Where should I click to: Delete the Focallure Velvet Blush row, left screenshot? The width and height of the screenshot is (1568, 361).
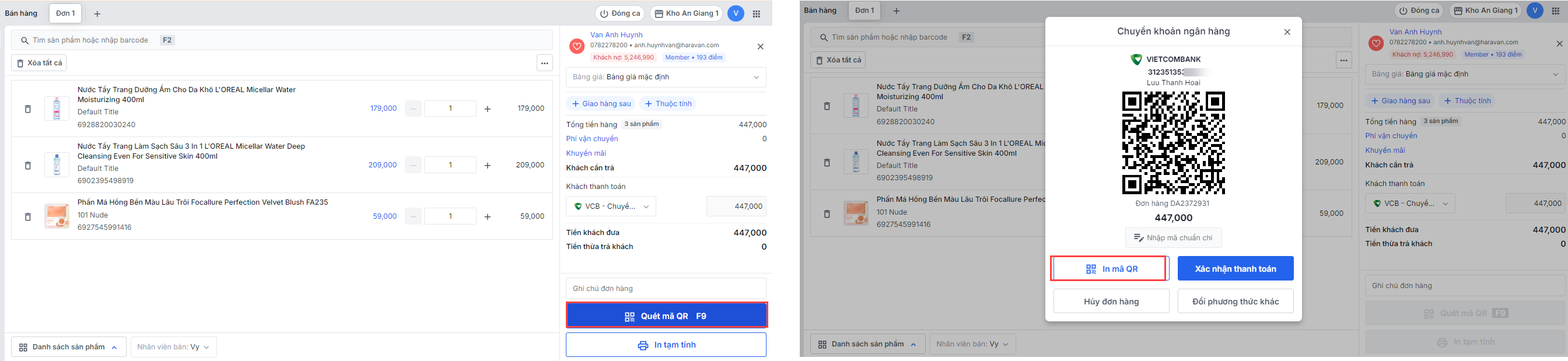point(27,217)
